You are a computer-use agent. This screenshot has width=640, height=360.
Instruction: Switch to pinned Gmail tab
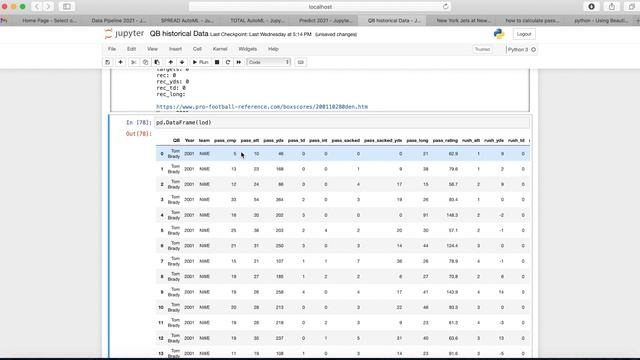coord(4,20)
